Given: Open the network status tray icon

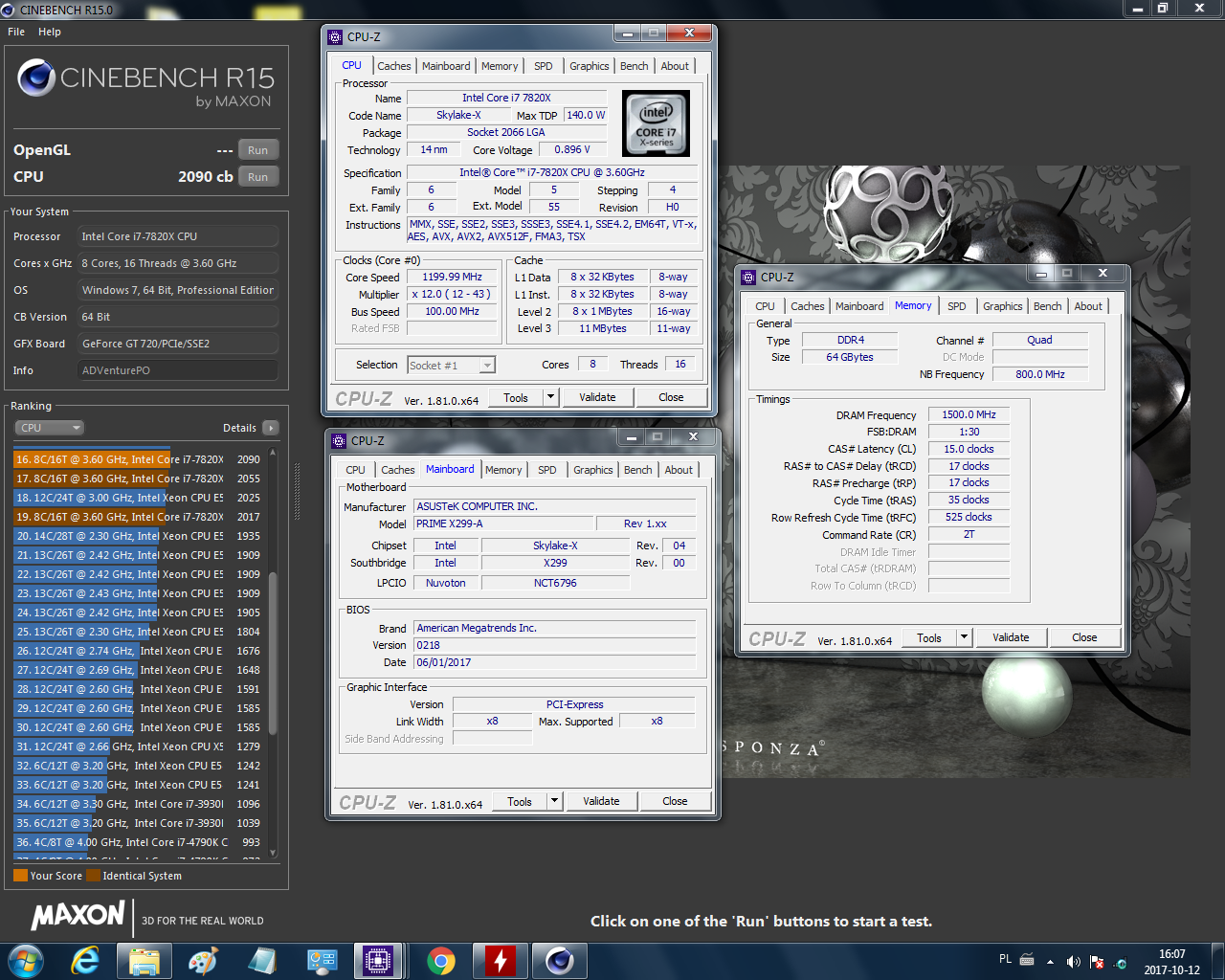Looking at the screenshot, I should click(1120, 962).
